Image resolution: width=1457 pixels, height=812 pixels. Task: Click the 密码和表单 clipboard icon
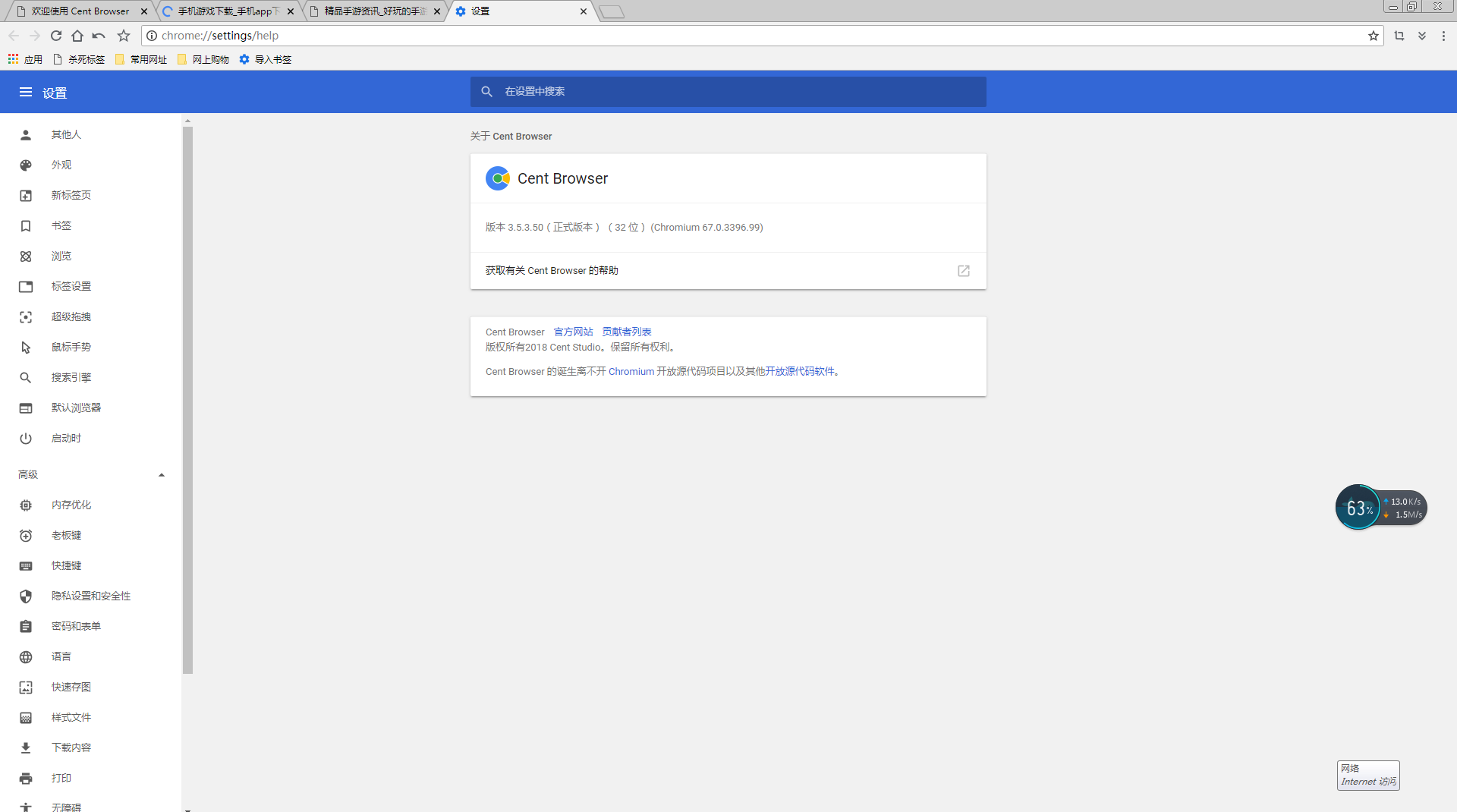pyautogui.click(x=26, y=626)
